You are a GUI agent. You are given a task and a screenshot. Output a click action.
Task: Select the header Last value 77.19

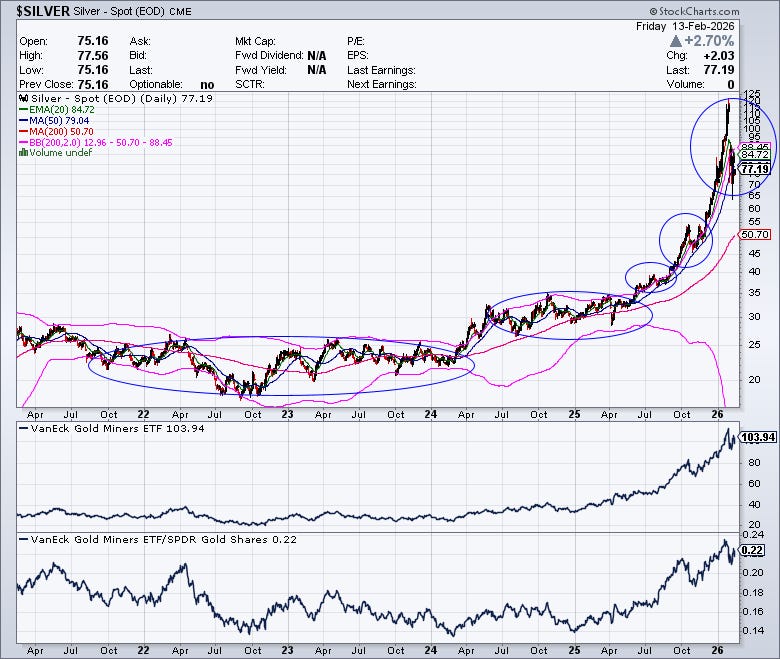[x=719, y=70]
